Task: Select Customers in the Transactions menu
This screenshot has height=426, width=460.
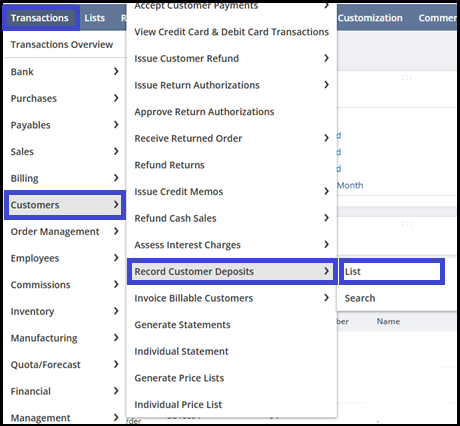Action: [65, 205]
